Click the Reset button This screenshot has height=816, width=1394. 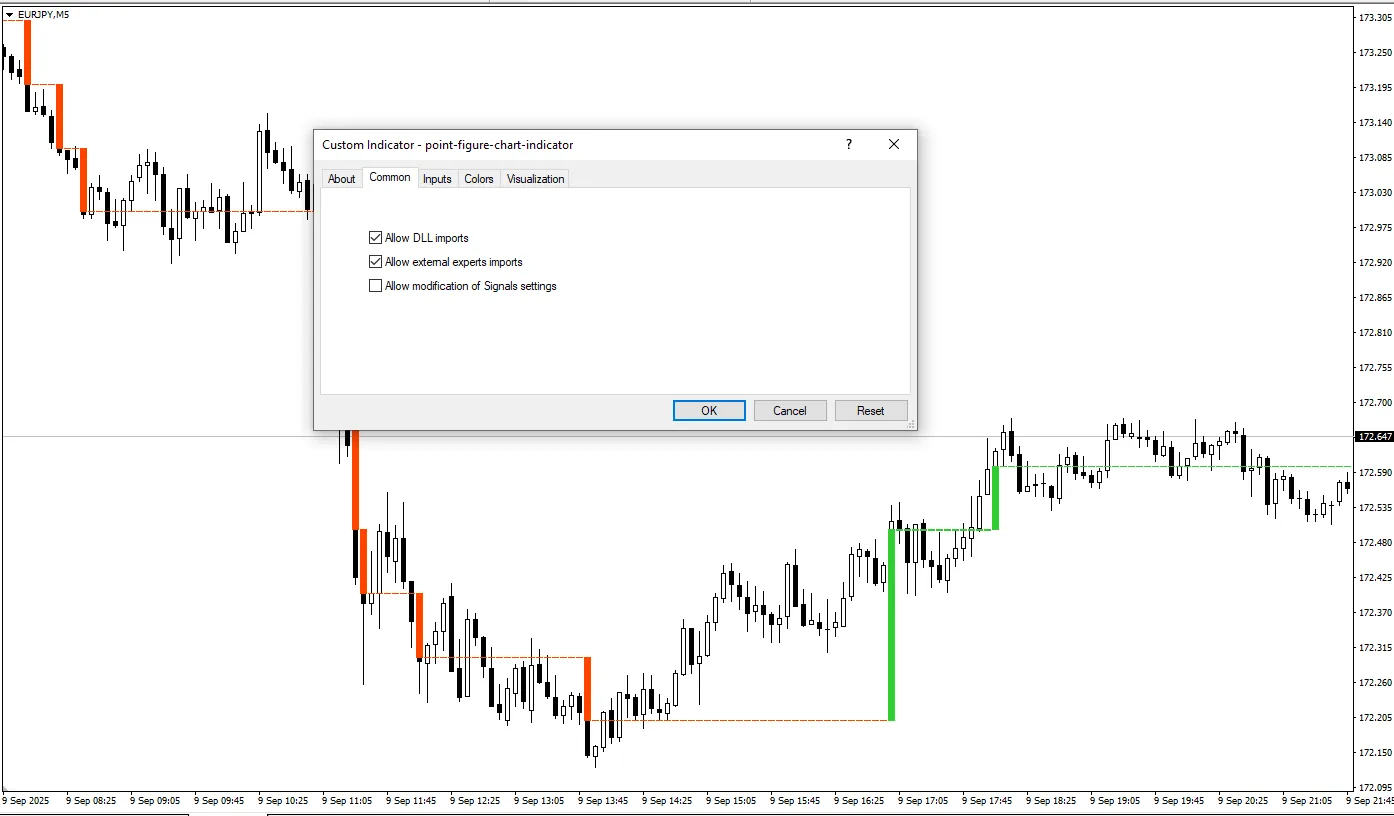click(871, 410)
